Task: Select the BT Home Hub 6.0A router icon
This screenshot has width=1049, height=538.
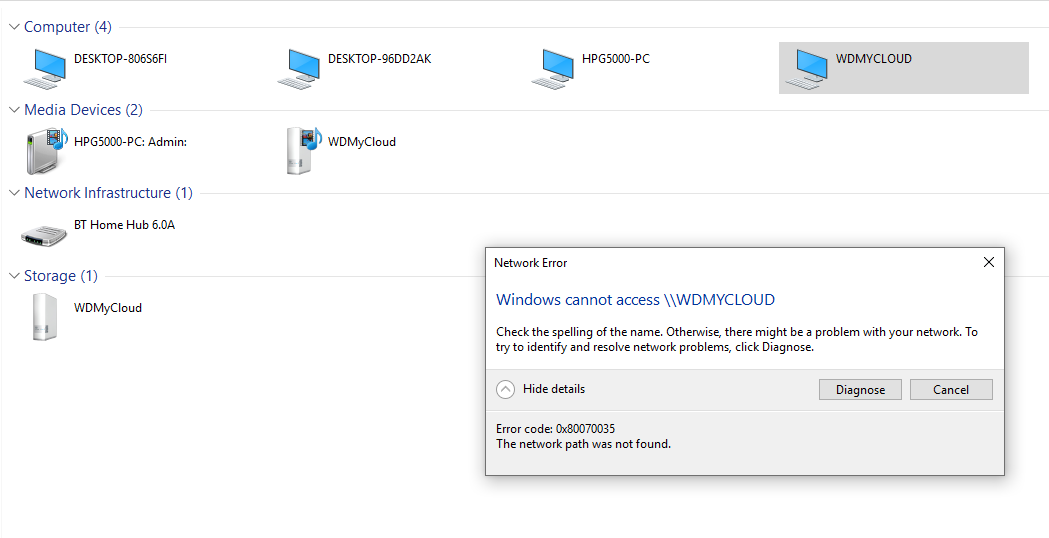Action: tap(44, 236)
